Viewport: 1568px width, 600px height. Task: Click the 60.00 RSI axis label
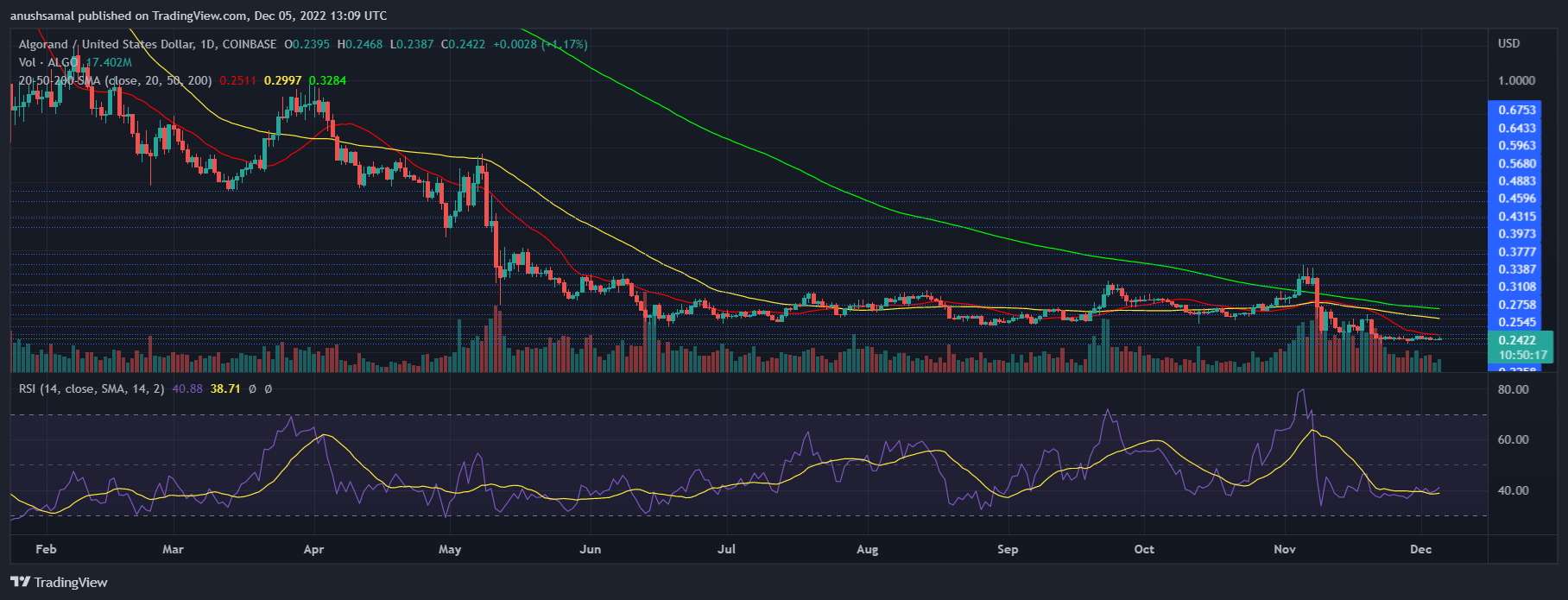click(x=1513, y=439)
